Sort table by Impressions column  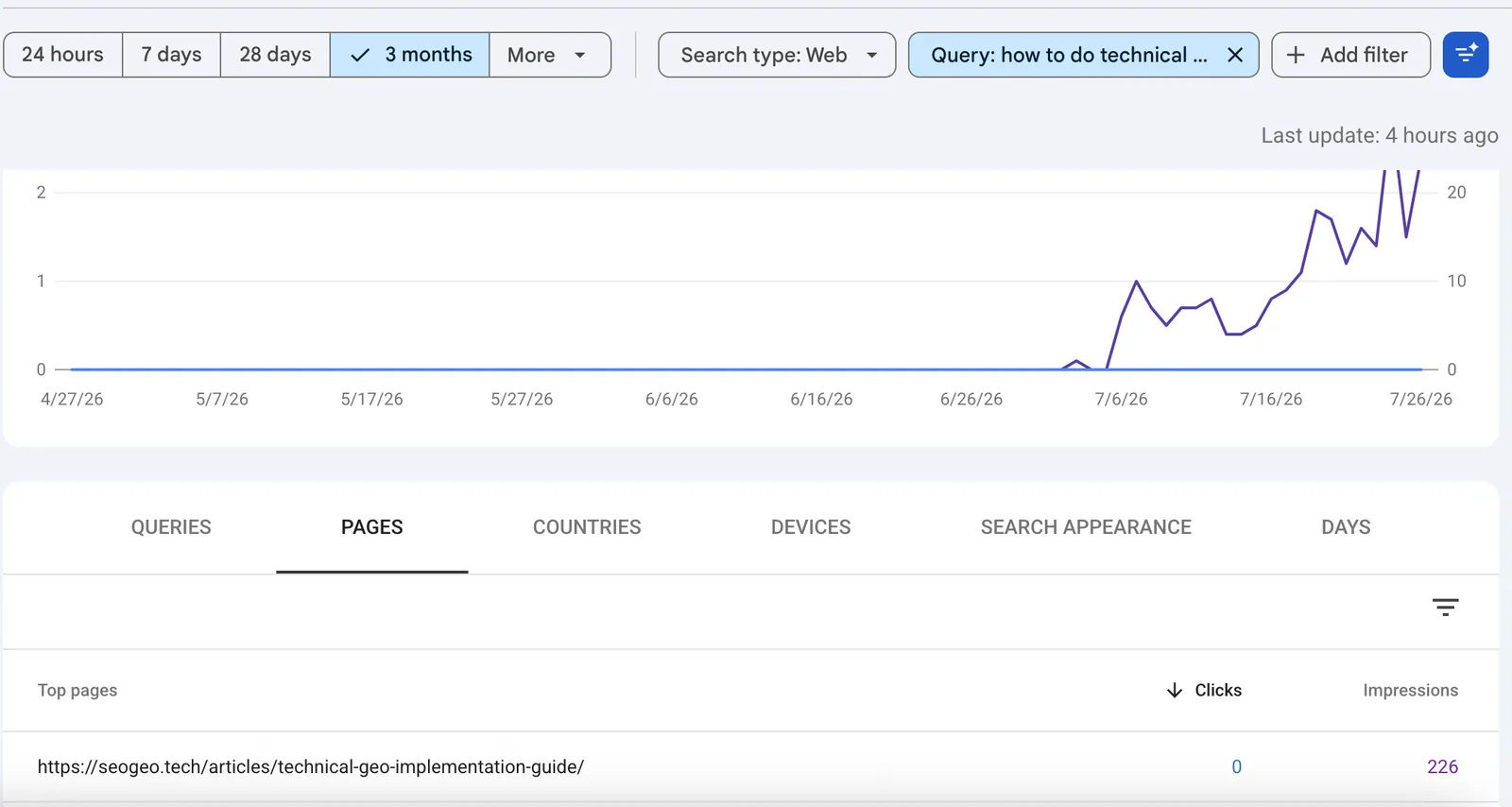click(1410, 691)
